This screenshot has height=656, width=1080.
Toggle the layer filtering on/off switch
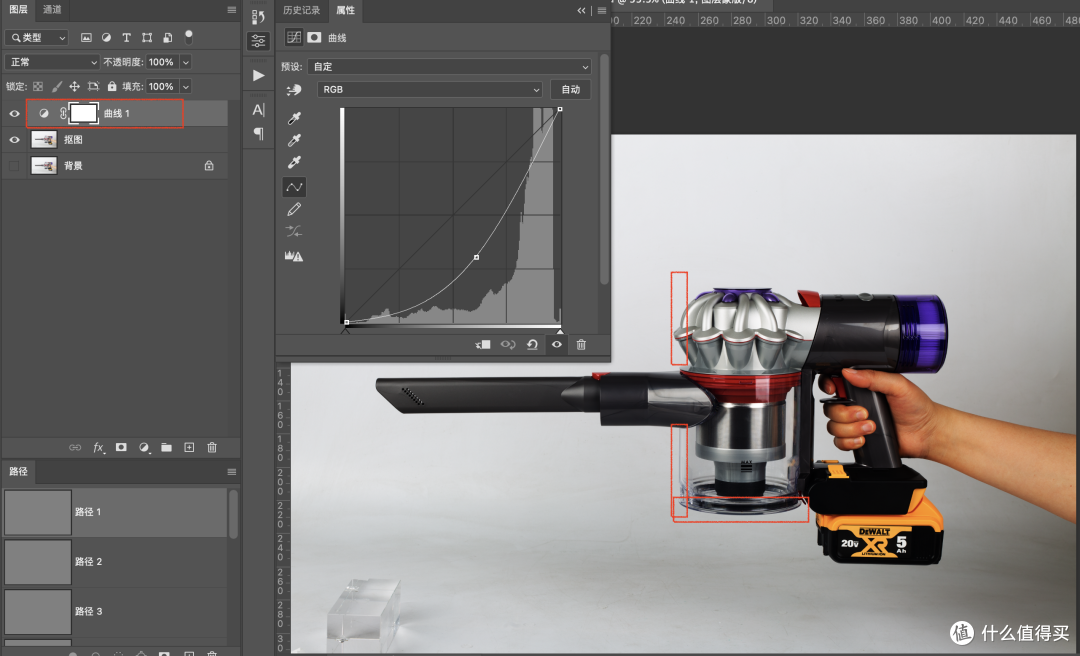click(x=189, y=37)
